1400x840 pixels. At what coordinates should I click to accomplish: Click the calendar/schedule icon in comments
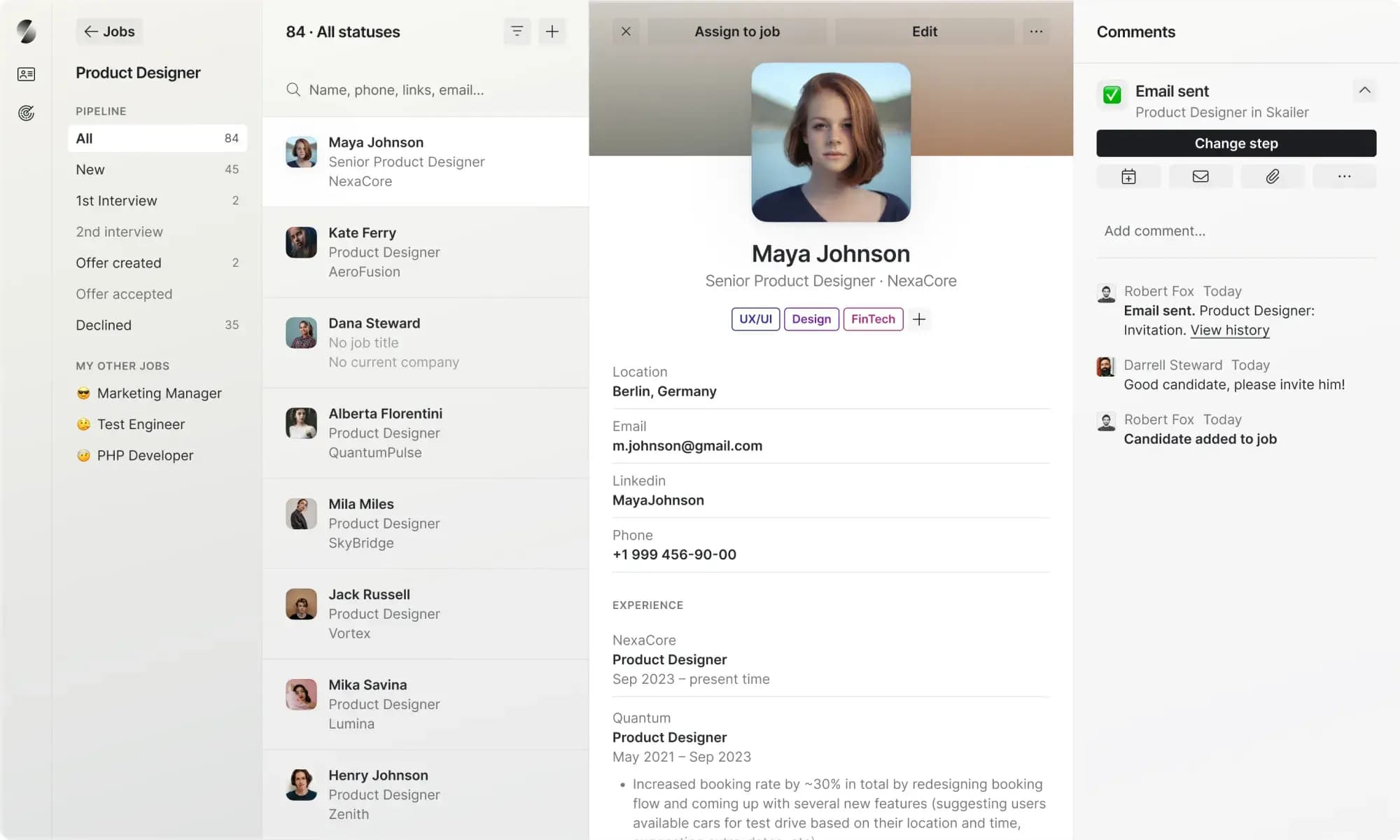[x=1128, y=177]
